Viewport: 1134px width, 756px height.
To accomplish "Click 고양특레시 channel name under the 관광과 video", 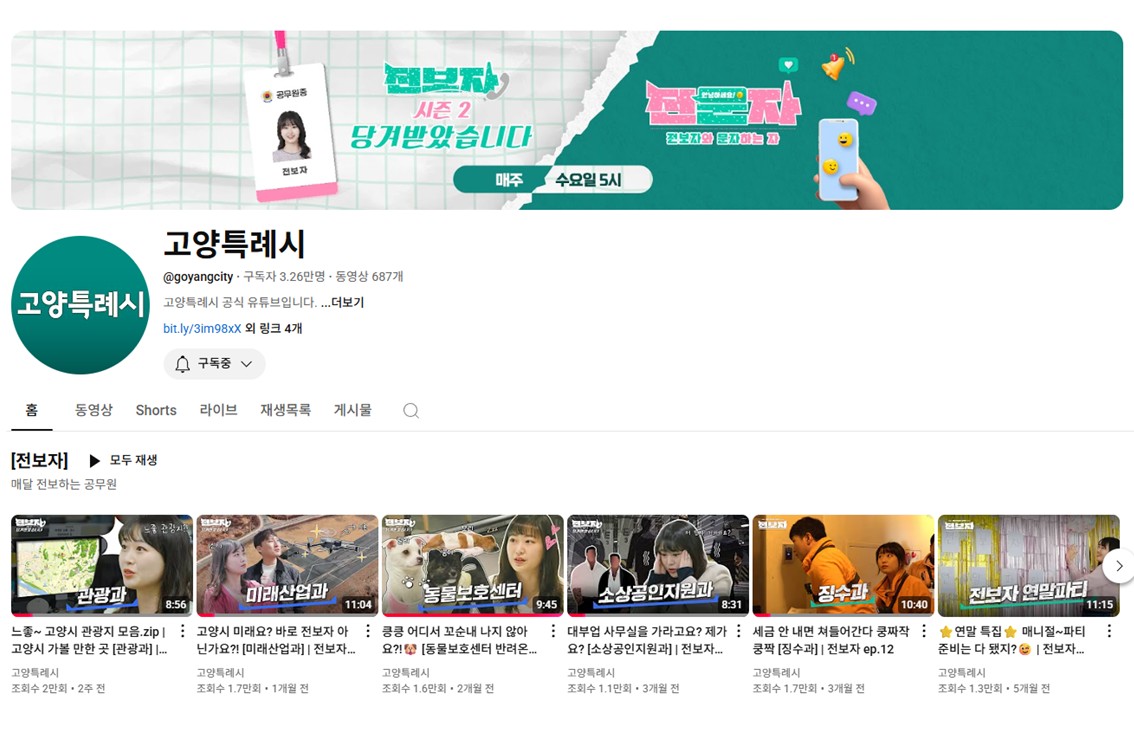I will pos(35,673).
